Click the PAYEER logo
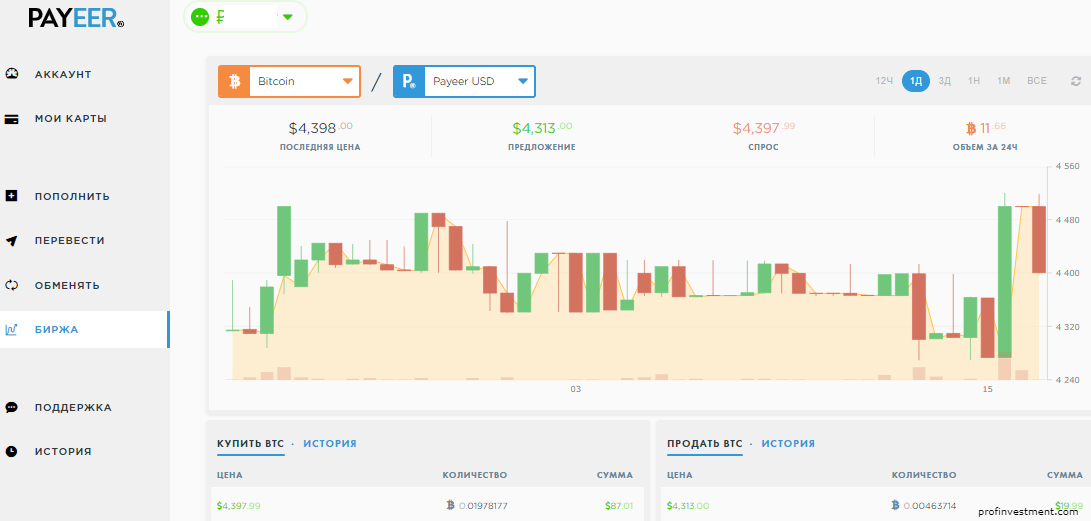Screen dimensions: 1091x521 pos(76,17)
